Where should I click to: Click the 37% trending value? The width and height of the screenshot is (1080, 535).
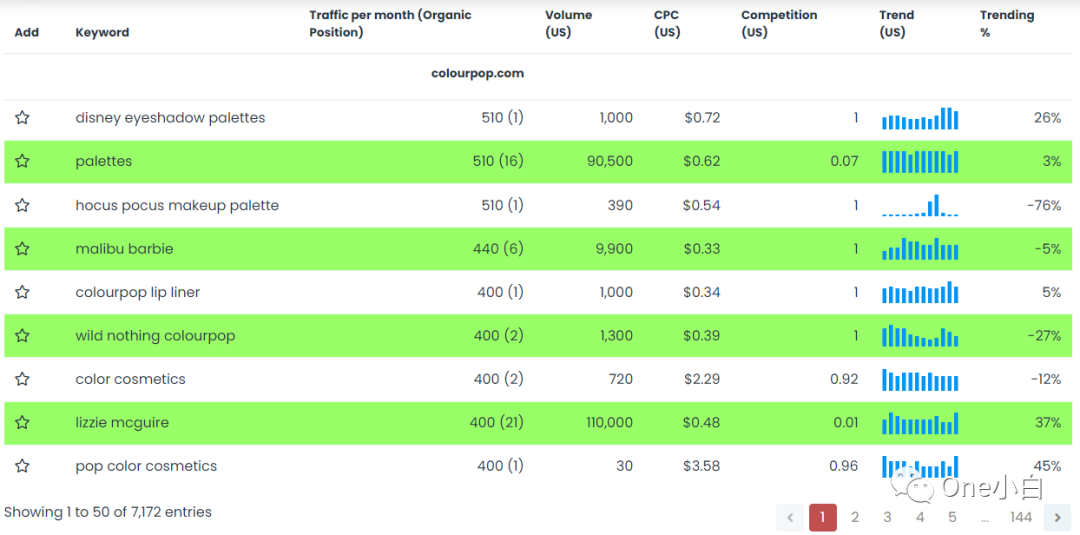pos(1048,422)
